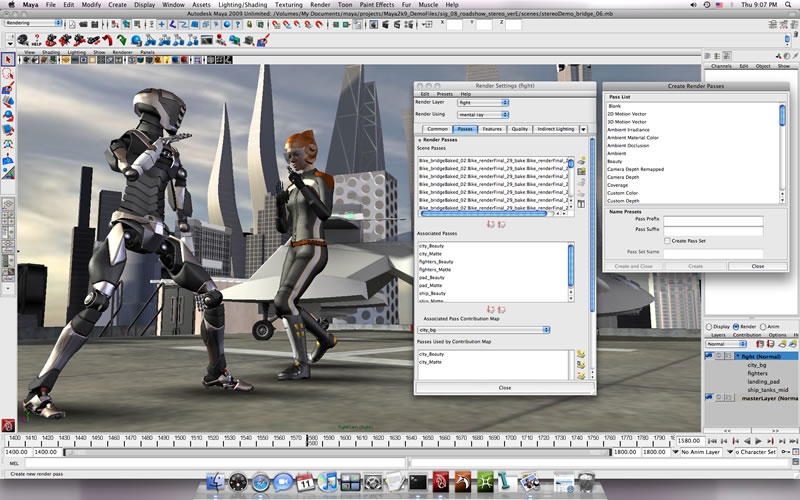Click Close in Render Settings window

pyautogui.click(x=505, y=388)
